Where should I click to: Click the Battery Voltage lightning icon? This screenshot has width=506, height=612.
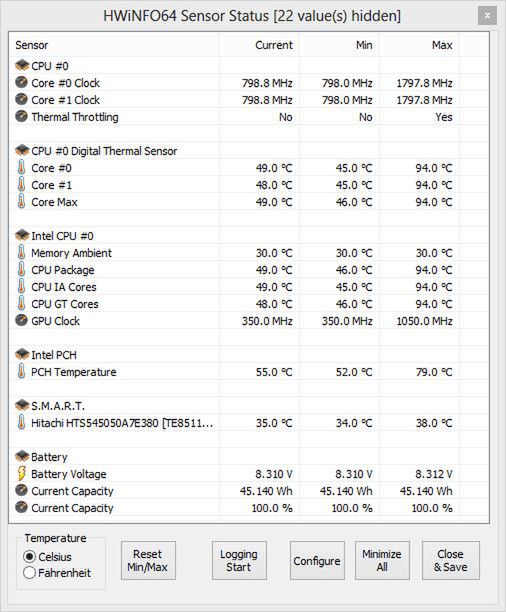tap(21, 473)
